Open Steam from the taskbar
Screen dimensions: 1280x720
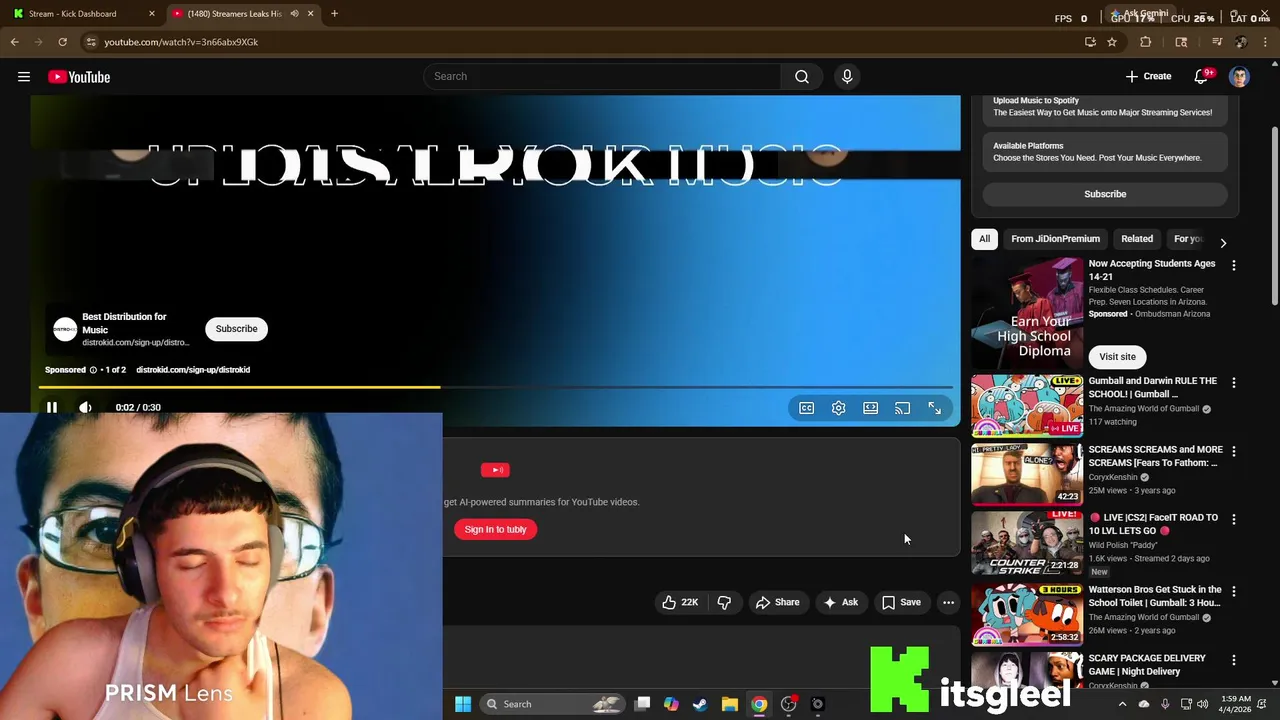700,704
